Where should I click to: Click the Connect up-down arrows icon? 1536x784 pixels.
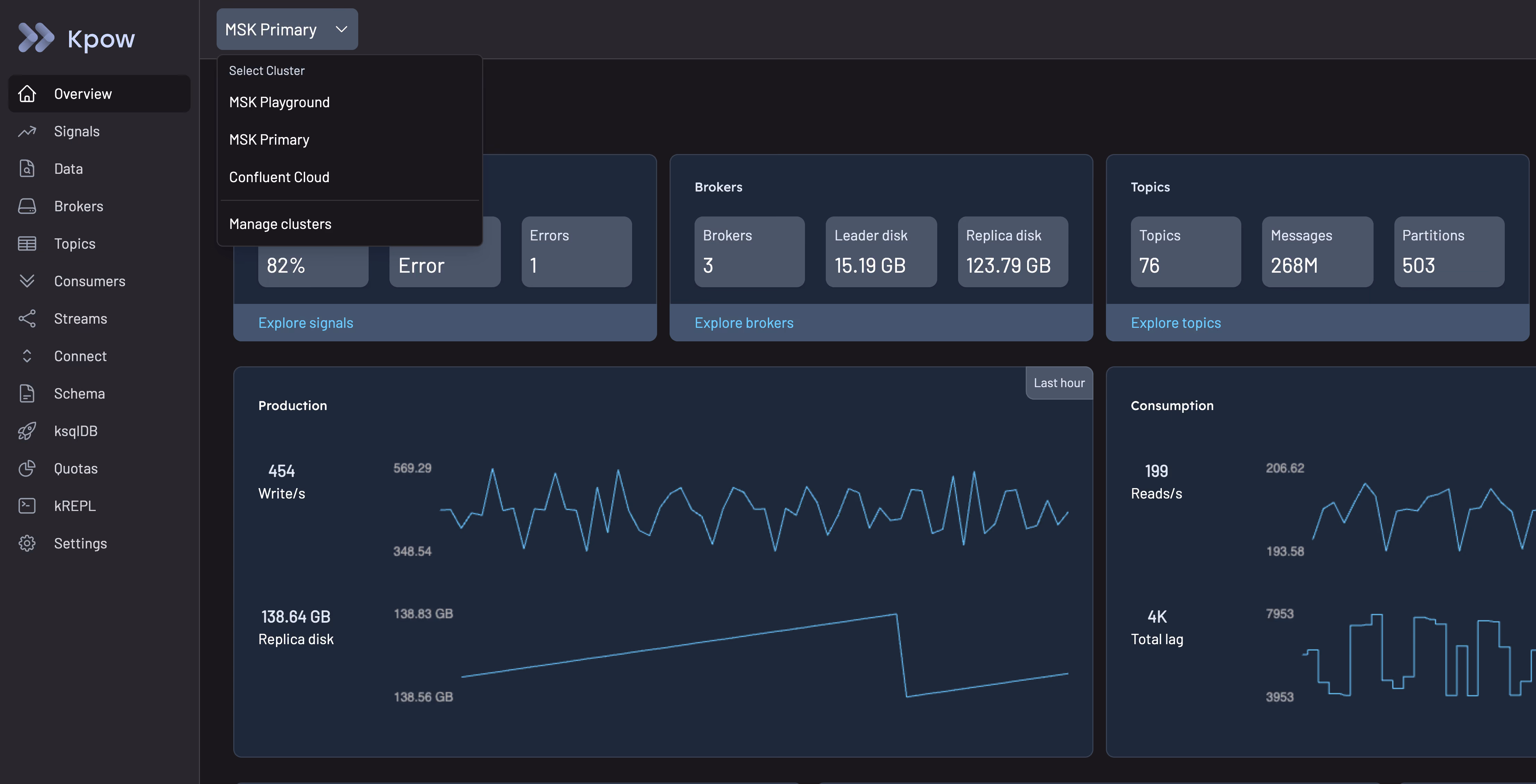(27, 356)
